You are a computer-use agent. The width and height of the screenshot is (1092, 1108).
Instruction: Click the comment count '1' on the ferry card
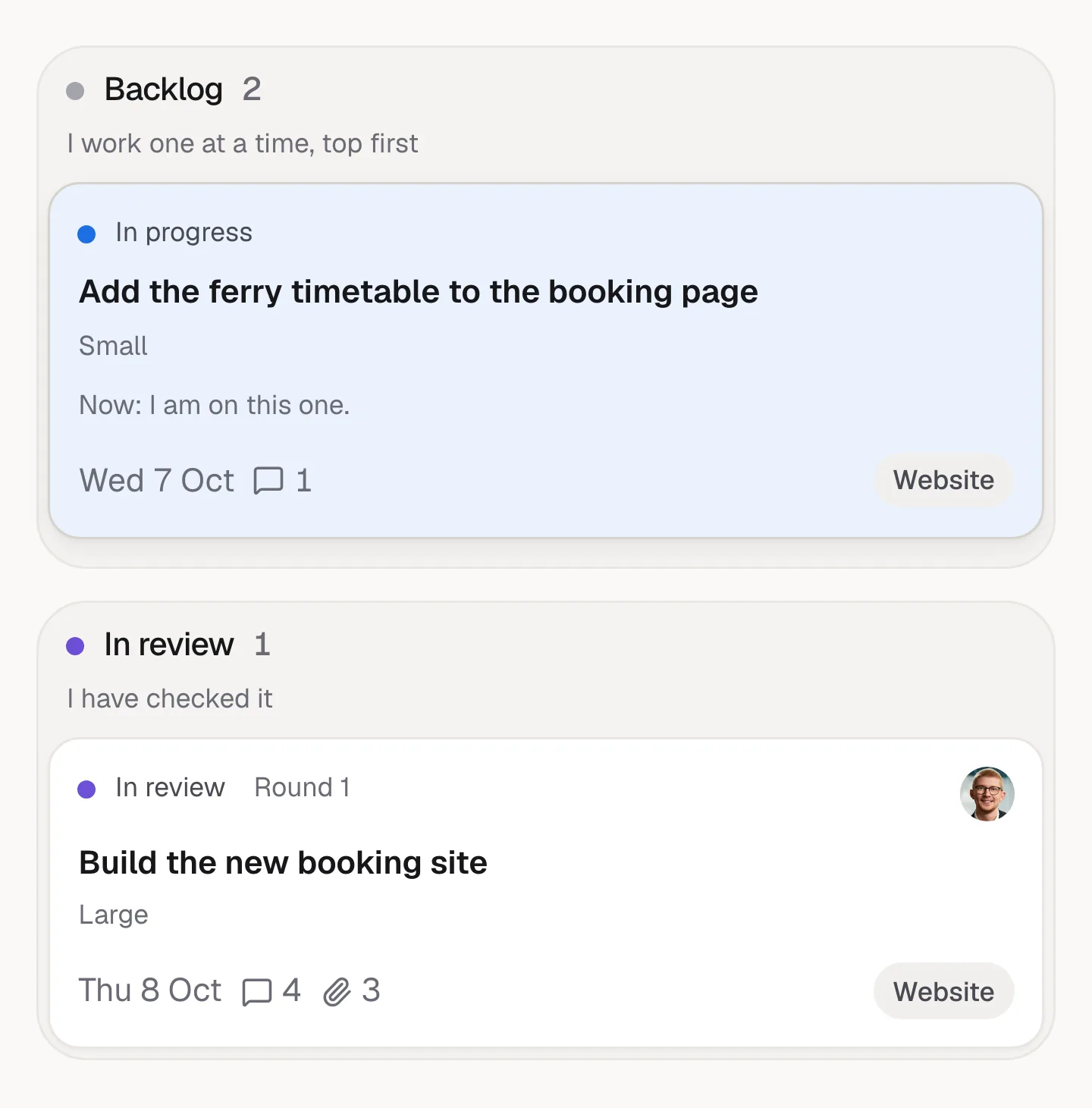(303, 481)
